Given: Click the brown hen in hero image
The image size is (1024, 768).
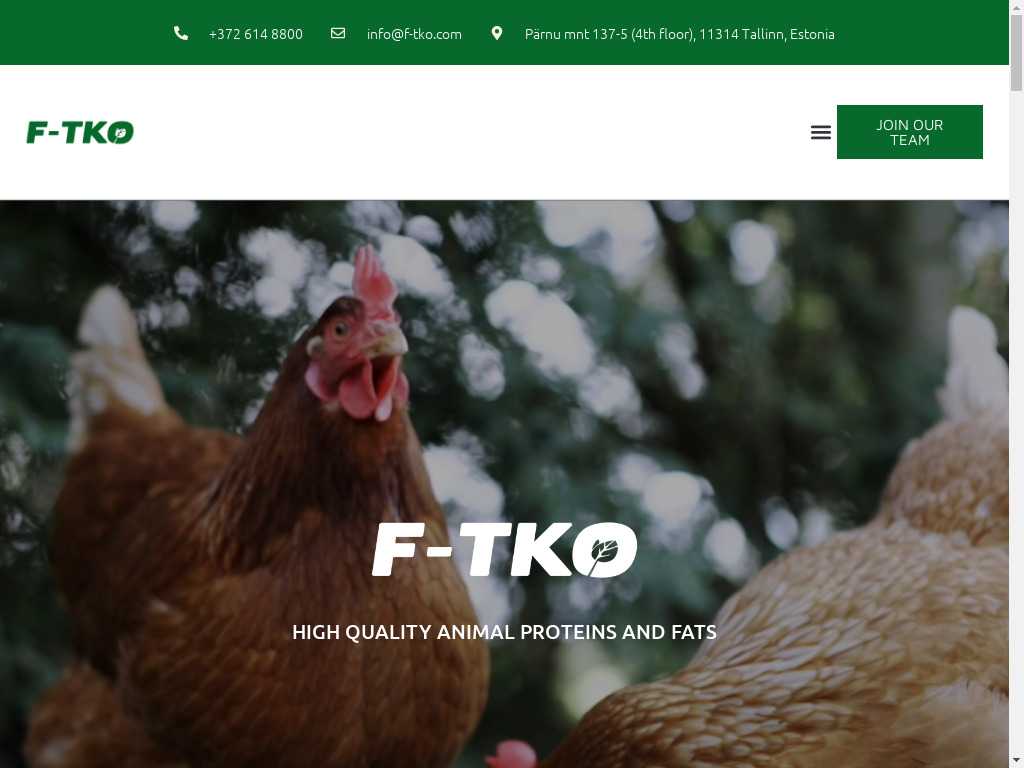Looking at the screenshot, I should click(x=261, y=522).
